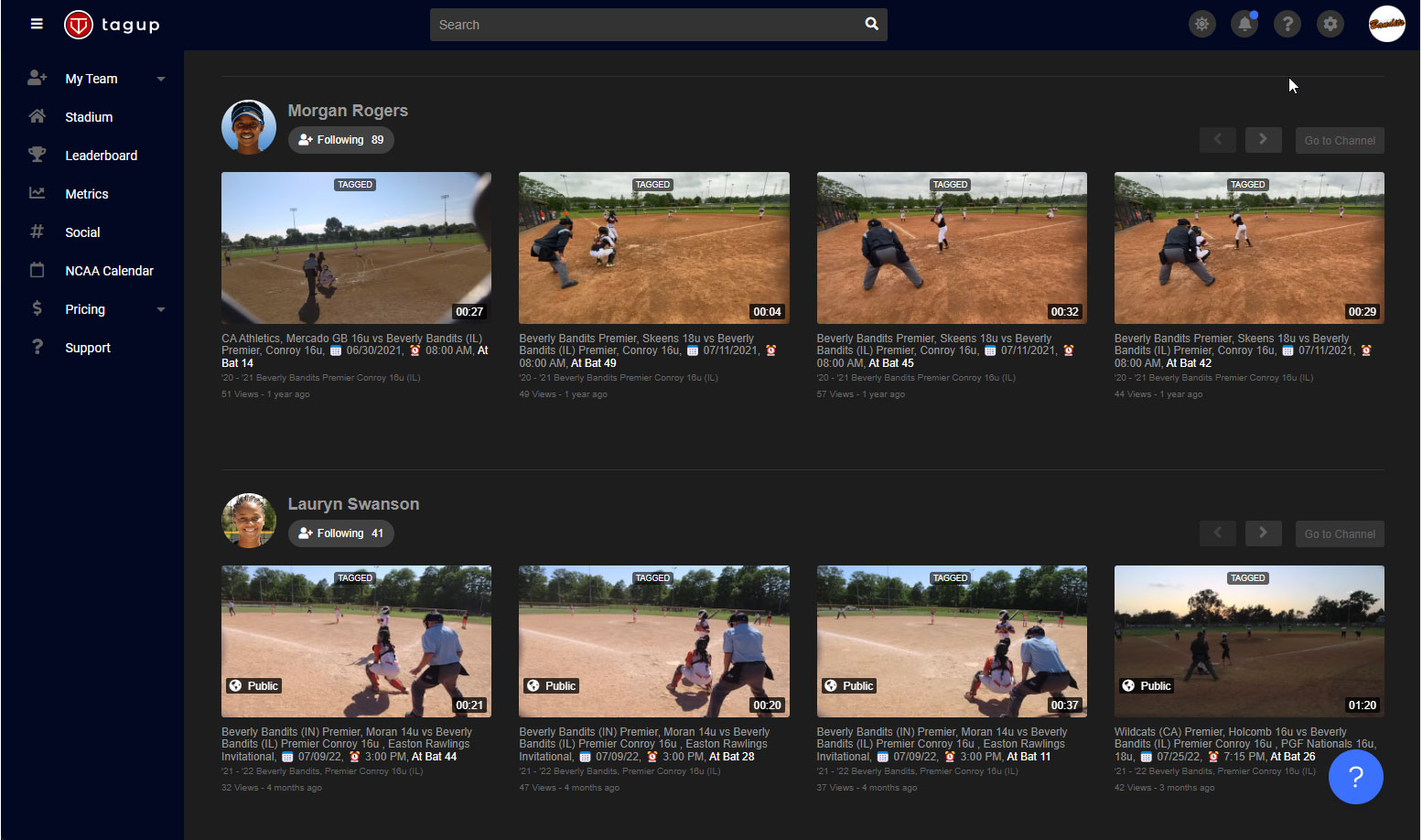Toggle Following for Morgan Rogers
Screen dimensions: 1422x840
pyautogui.click(x=340, y=139)
